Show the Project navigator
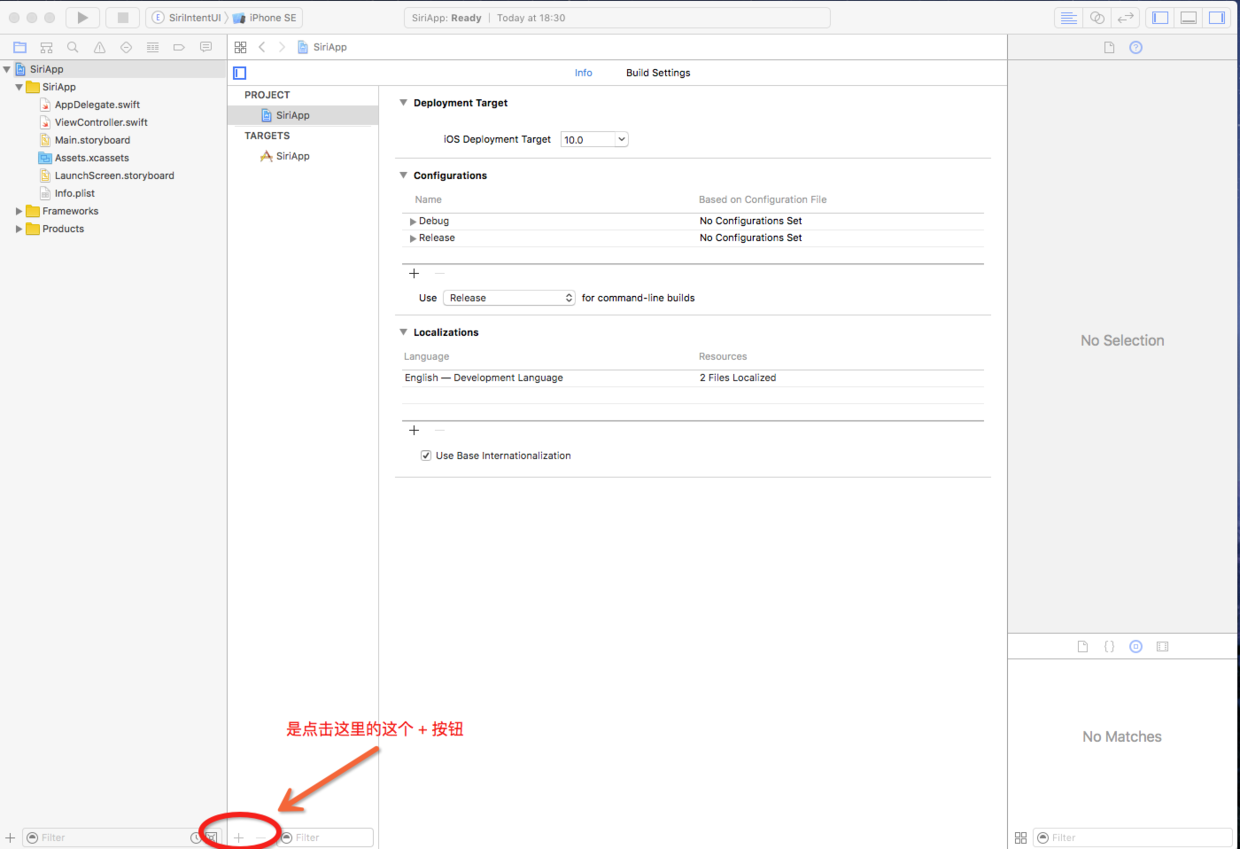1240x849 pixels. click(x=19, y=47)
